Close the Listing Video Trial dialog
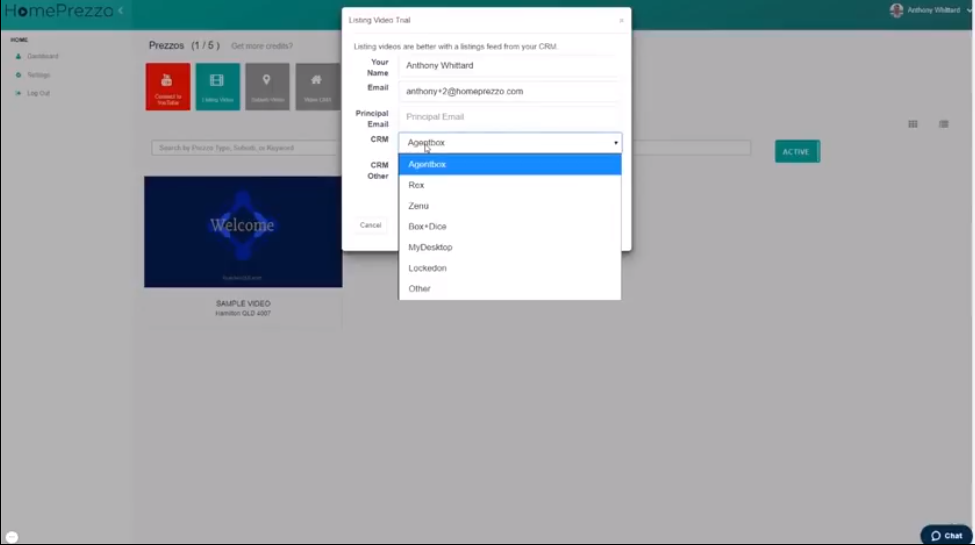 621,21
